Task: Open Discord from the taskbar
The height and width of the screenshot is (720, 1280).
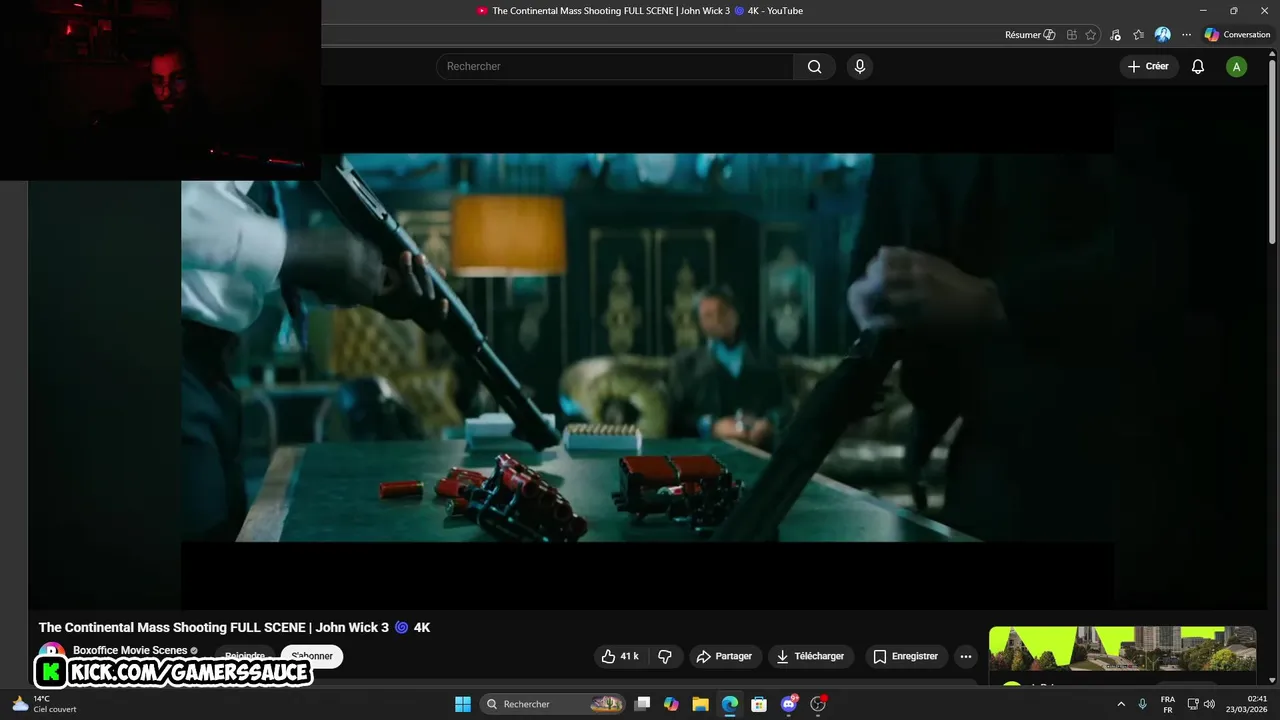Action: [x=788, y=704]
